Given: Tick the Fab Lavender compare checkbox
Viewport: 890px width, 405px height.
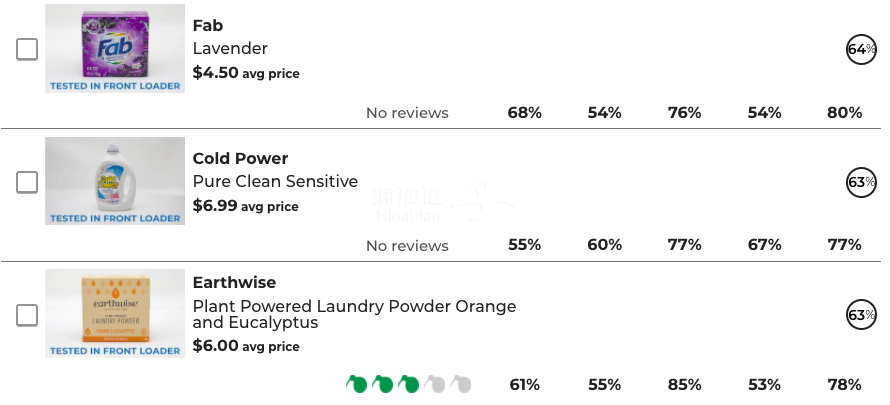Looking at the screenshot, I should tap(27, 49).
